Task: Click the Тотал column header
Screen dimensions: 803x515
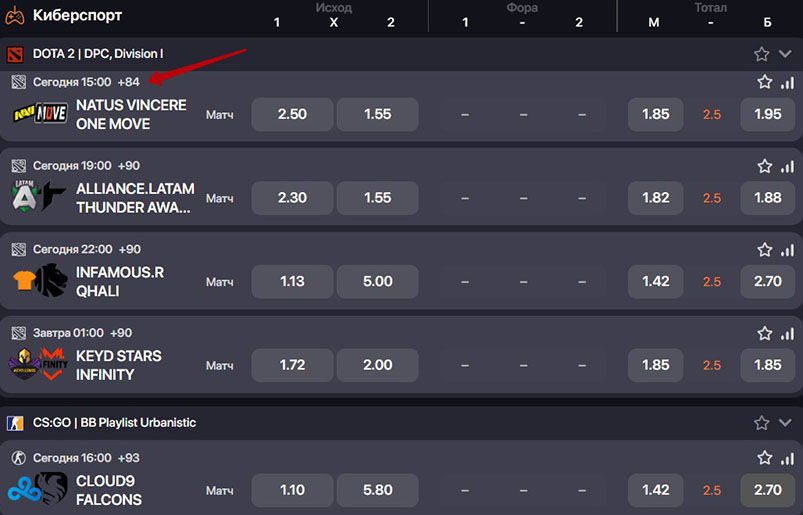Action: click(x=710, y=7)
